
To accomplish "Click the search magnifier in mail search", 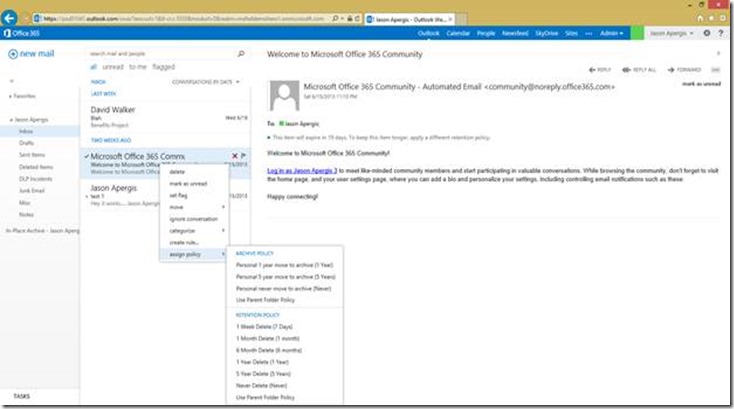I will click(x=241, y=54).
